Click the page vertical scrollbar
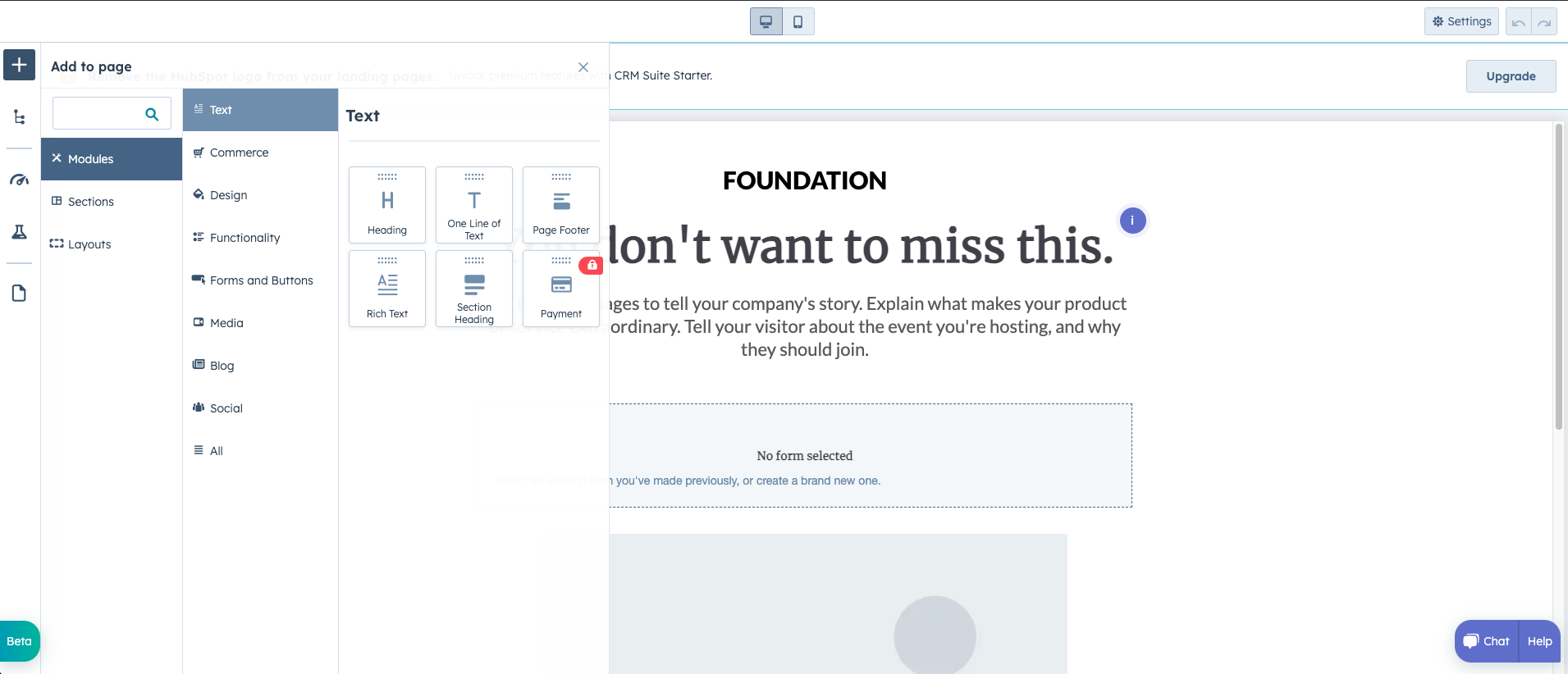The image size is (1568, 674). 1558,276
